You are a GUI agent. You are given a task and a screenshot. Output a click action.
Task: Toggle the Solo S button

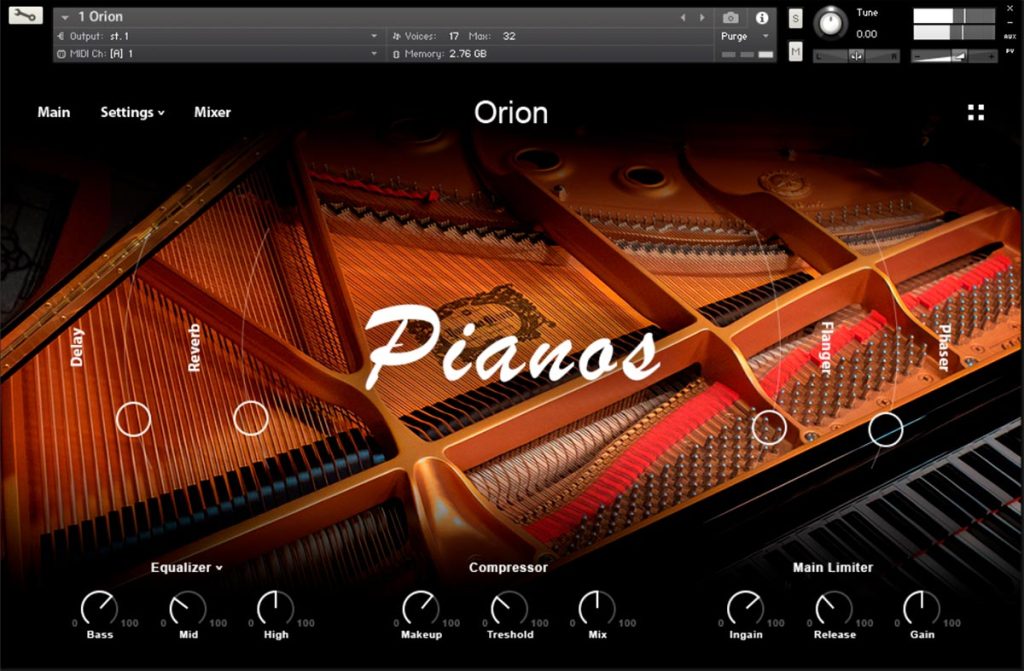pos(795,18)
